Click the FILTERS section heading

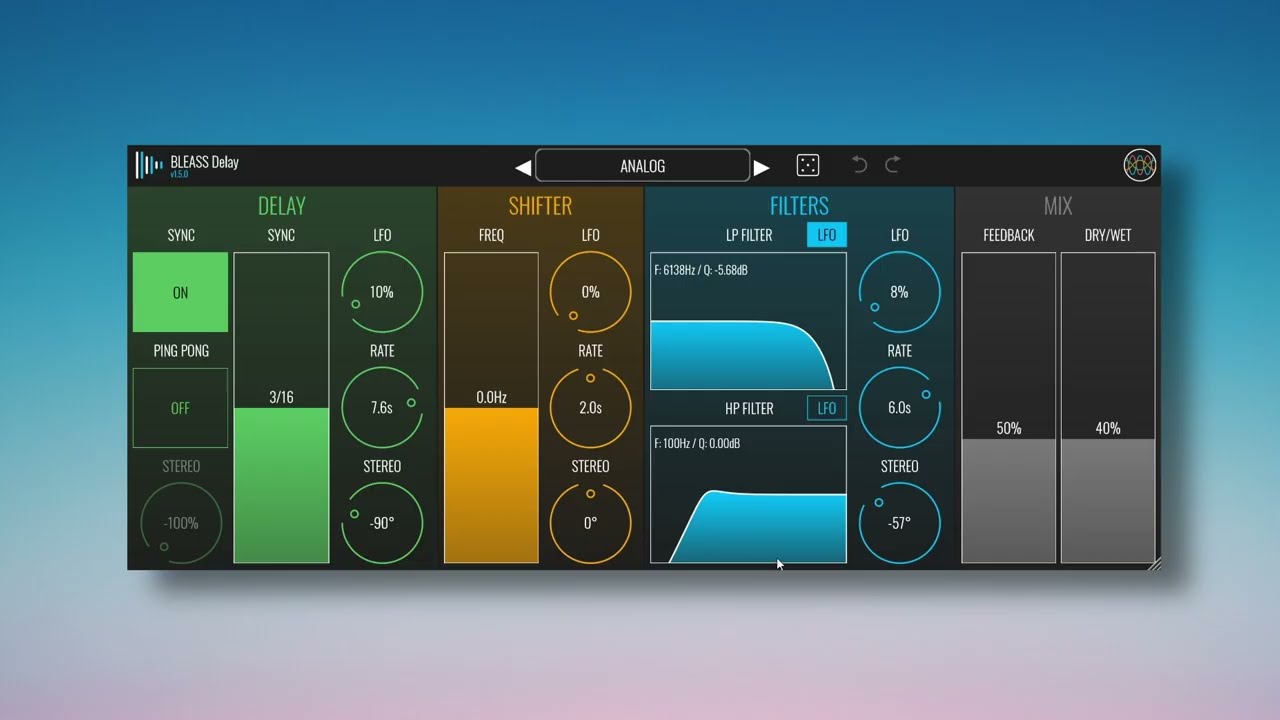coord(799,206)
